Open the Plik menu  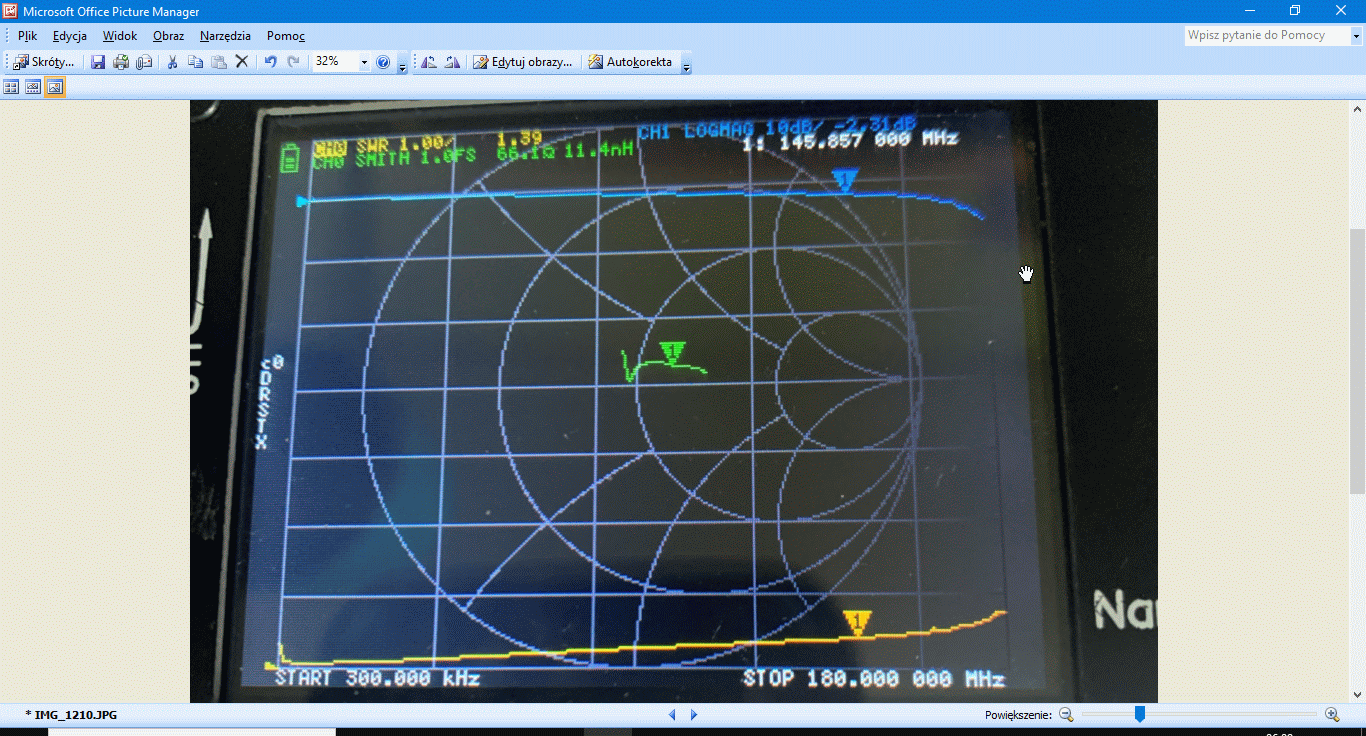(x=27, y=36)
